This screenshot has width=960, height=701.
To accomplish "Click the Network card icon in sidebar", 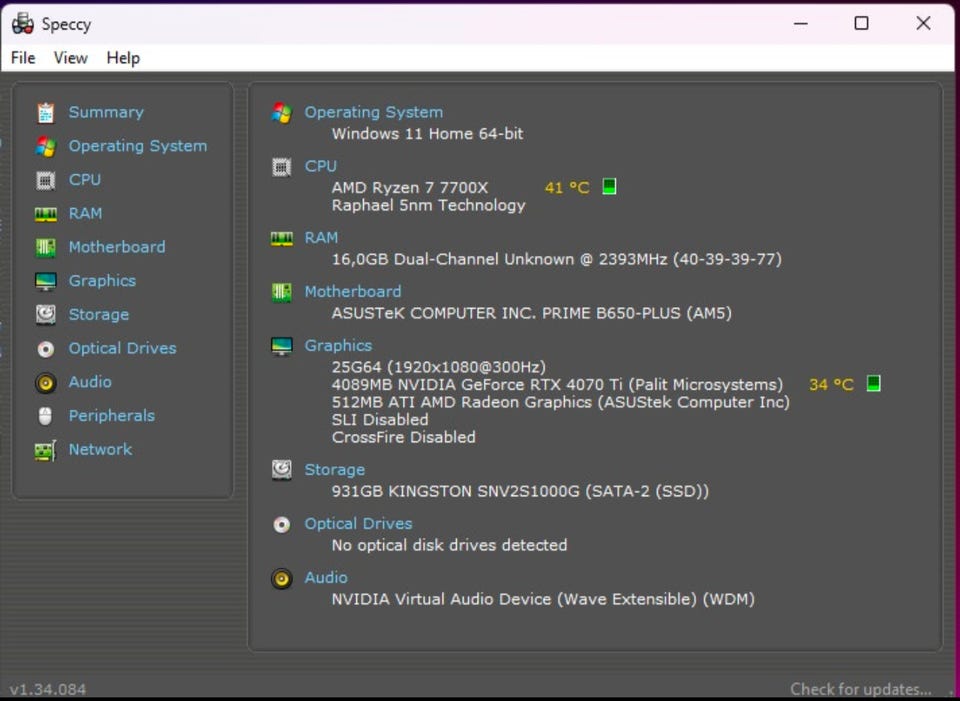I will pyautogui.click(x=45, y=451).
